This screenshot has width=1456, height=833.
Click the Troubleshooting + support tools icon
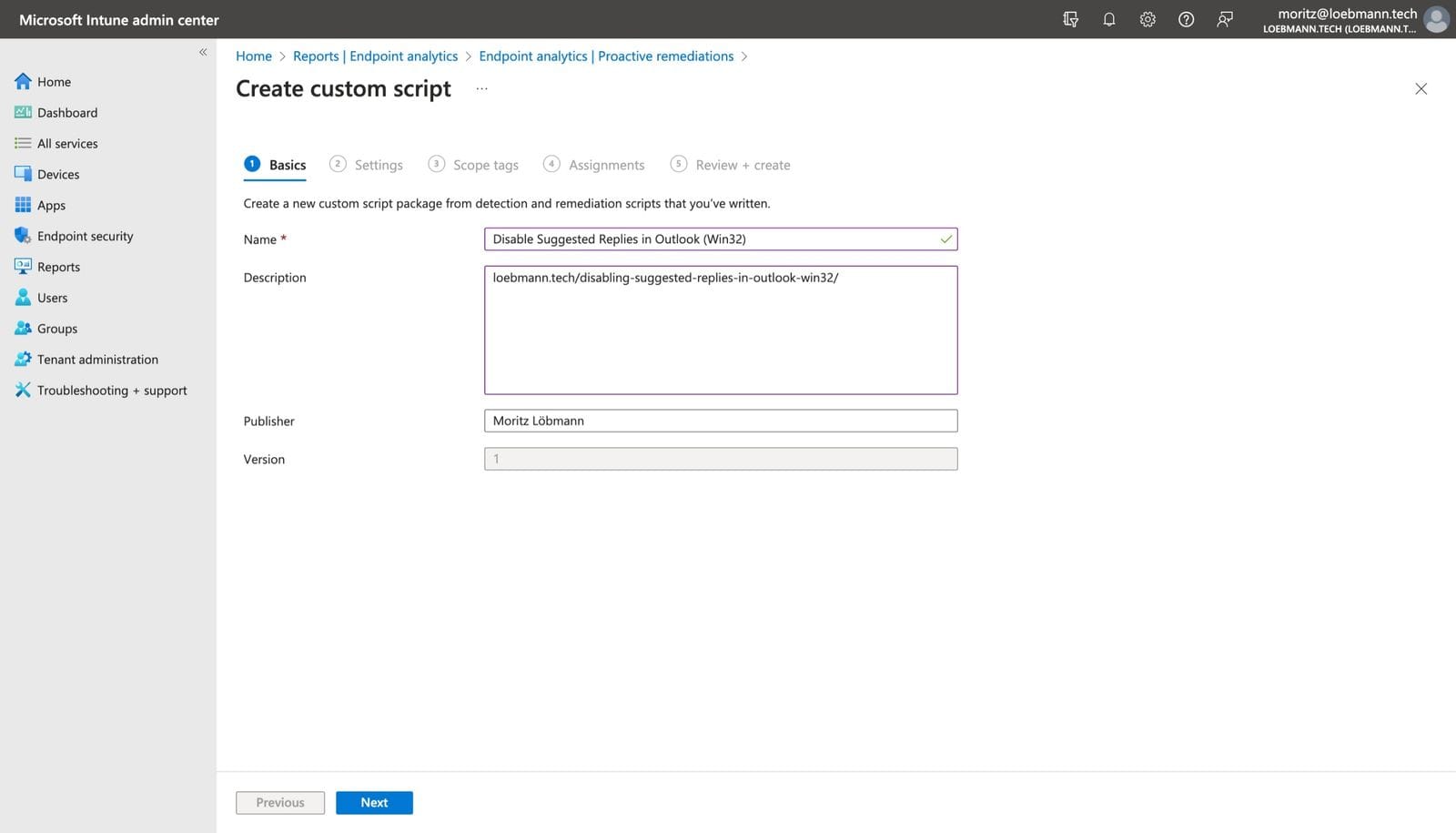pyautogui.click(x=23, y=390)
